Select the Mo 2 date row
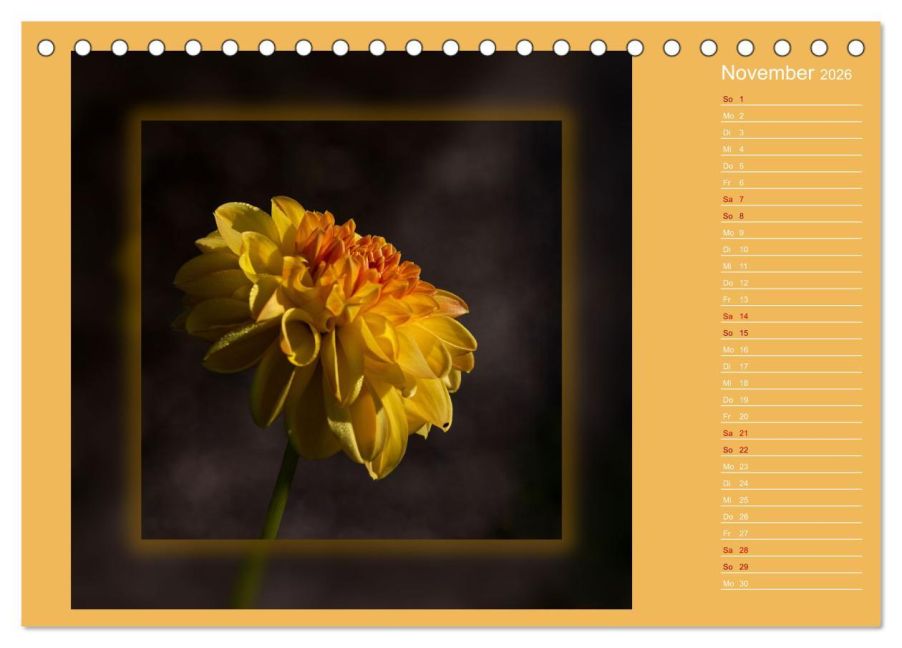Image resolution: width=902 pixels, height=648 pixels. [x=790, y=116]
